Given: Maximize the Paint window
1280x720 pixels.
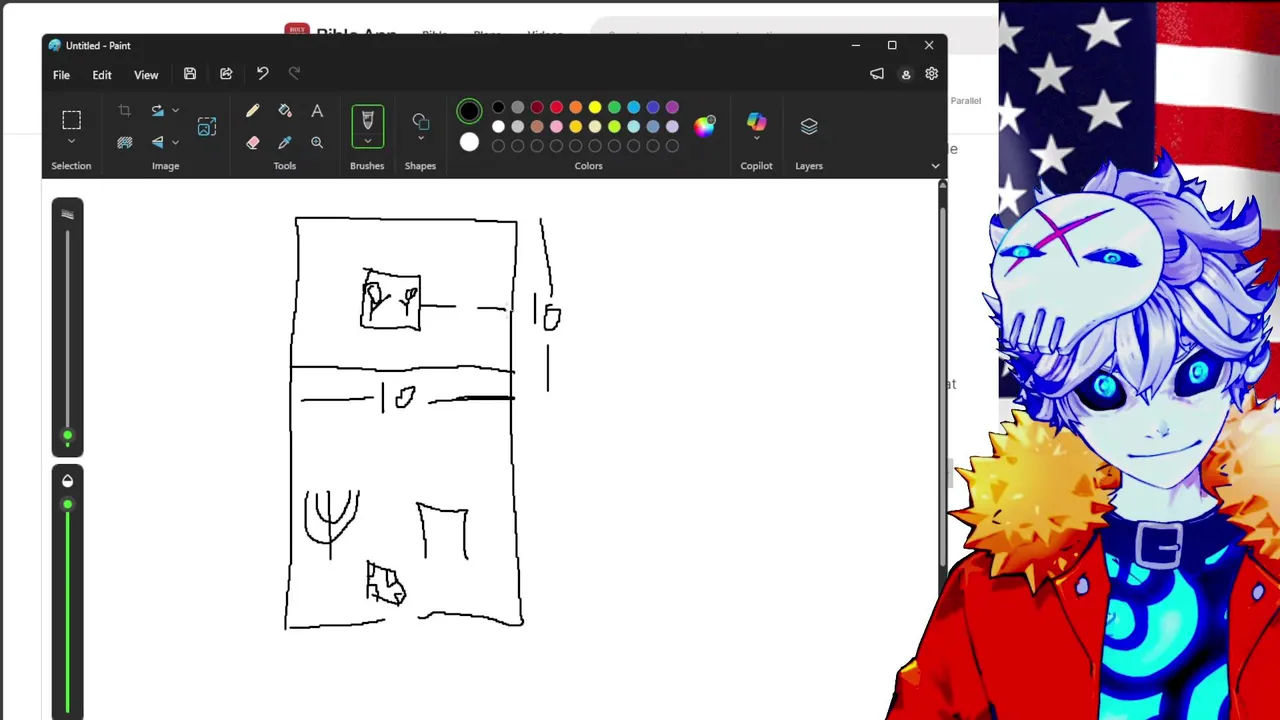Looking at the screenshot, I should pos(892,45).
